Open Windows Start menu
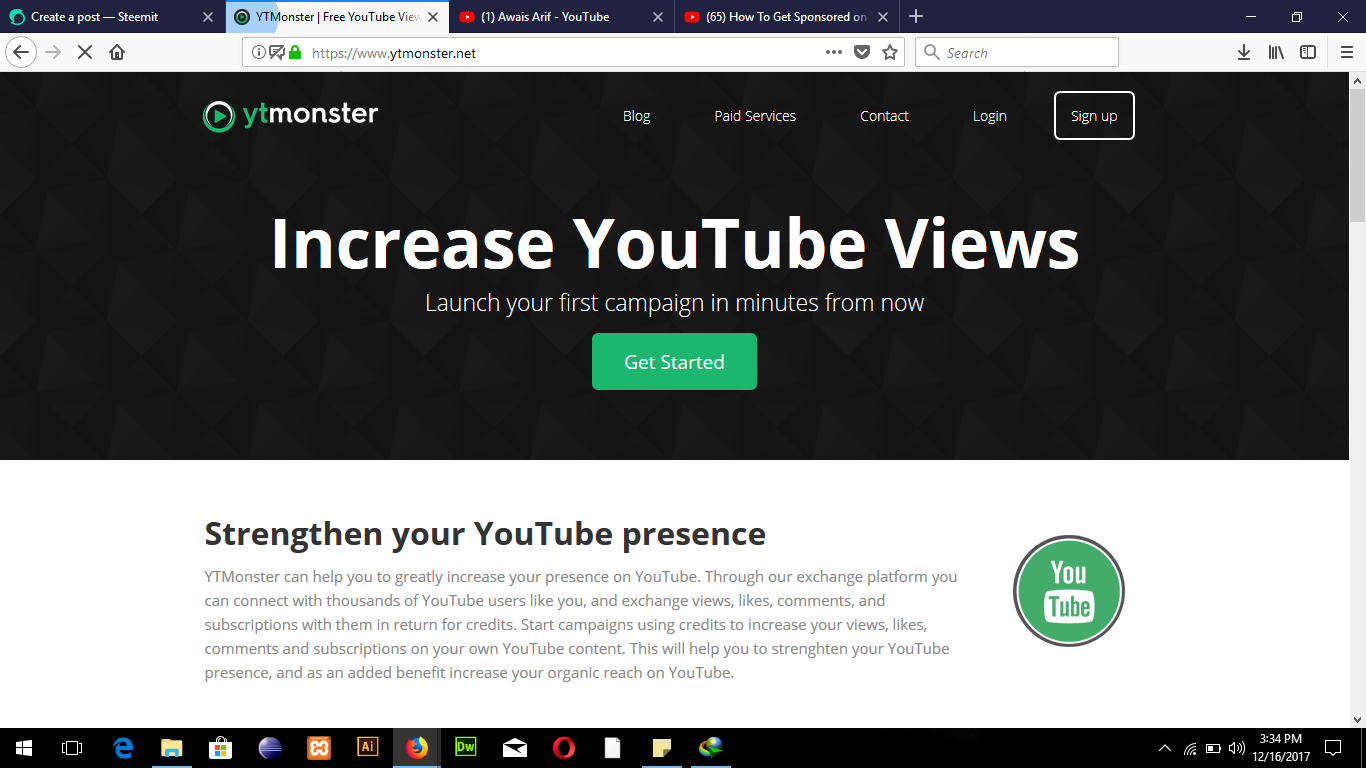The image size is (1366, 768). click(24, 747)
